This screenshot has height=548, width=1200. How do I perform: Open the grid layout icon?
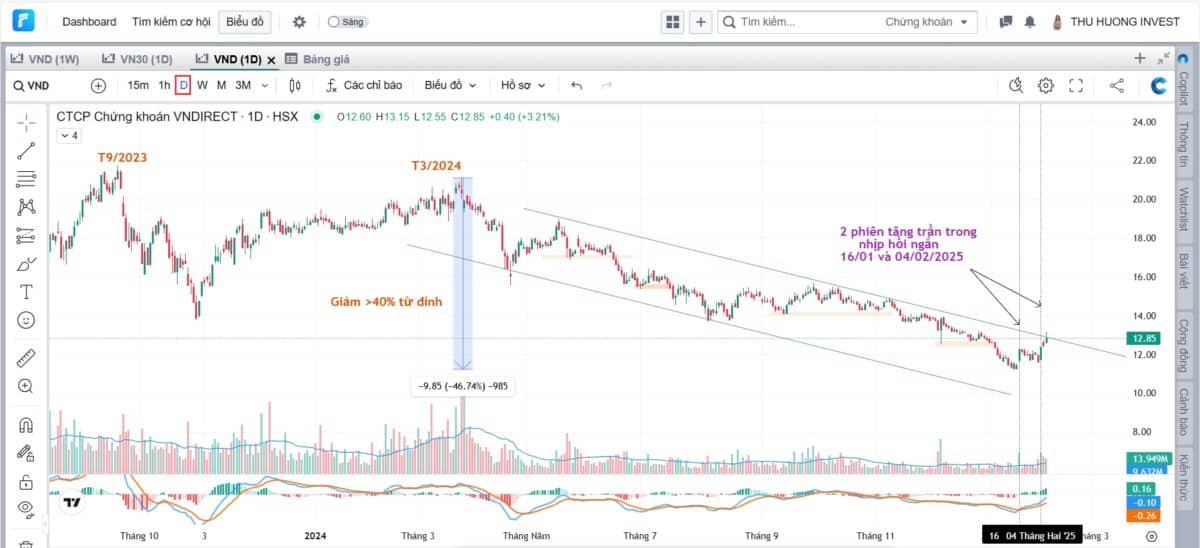click(672, 21)
